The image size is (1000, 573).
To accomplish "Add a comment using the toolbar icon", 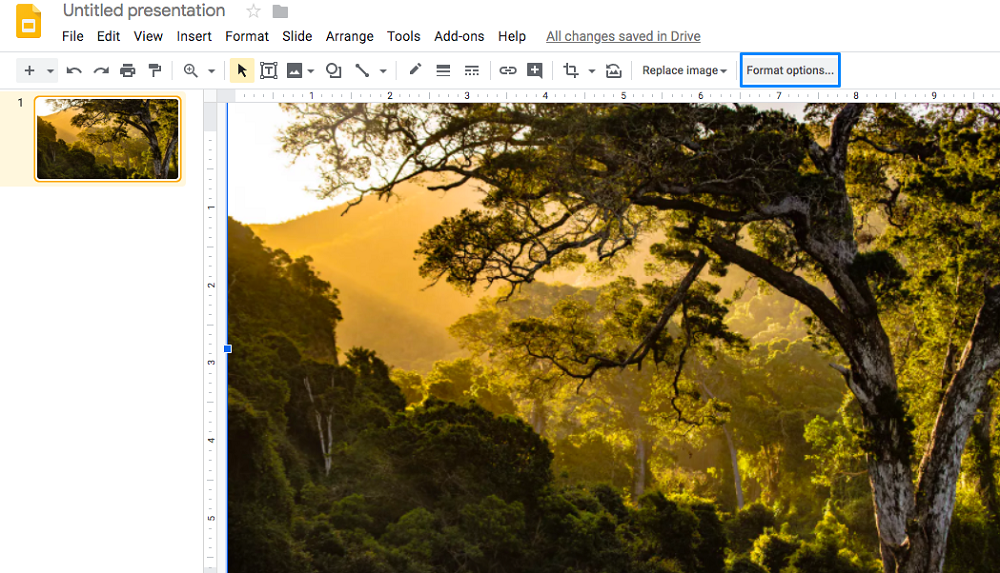I will pyautogui.click(x=535, y=71).
